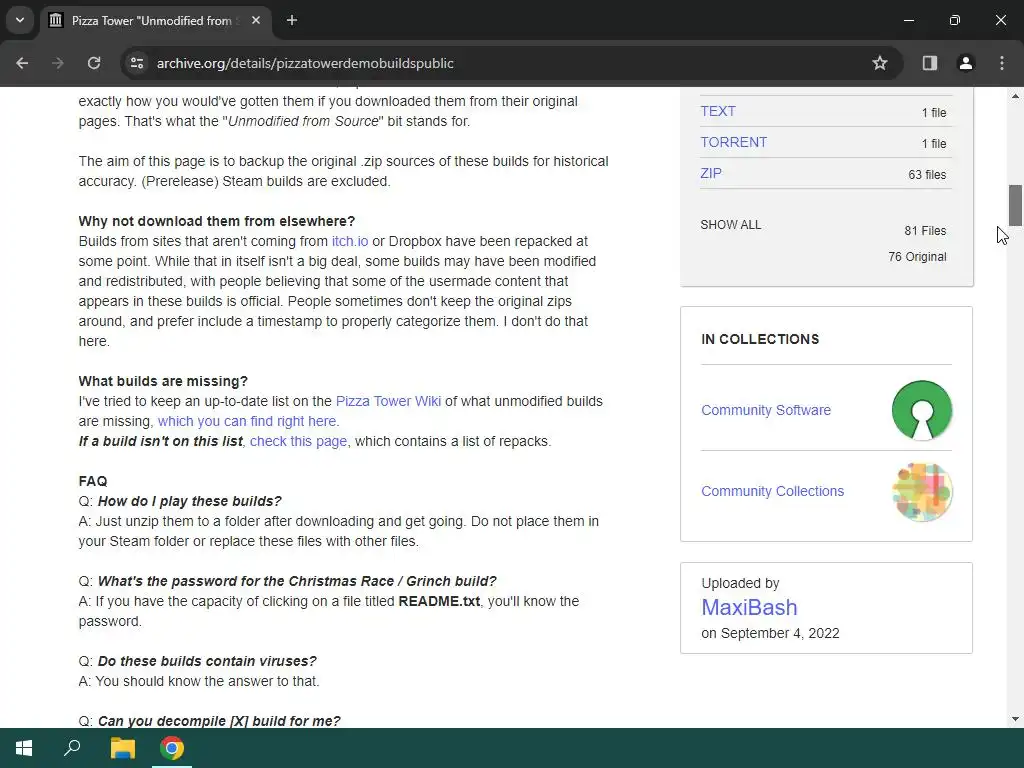Click the Community Software green logo

pos(921,410)
